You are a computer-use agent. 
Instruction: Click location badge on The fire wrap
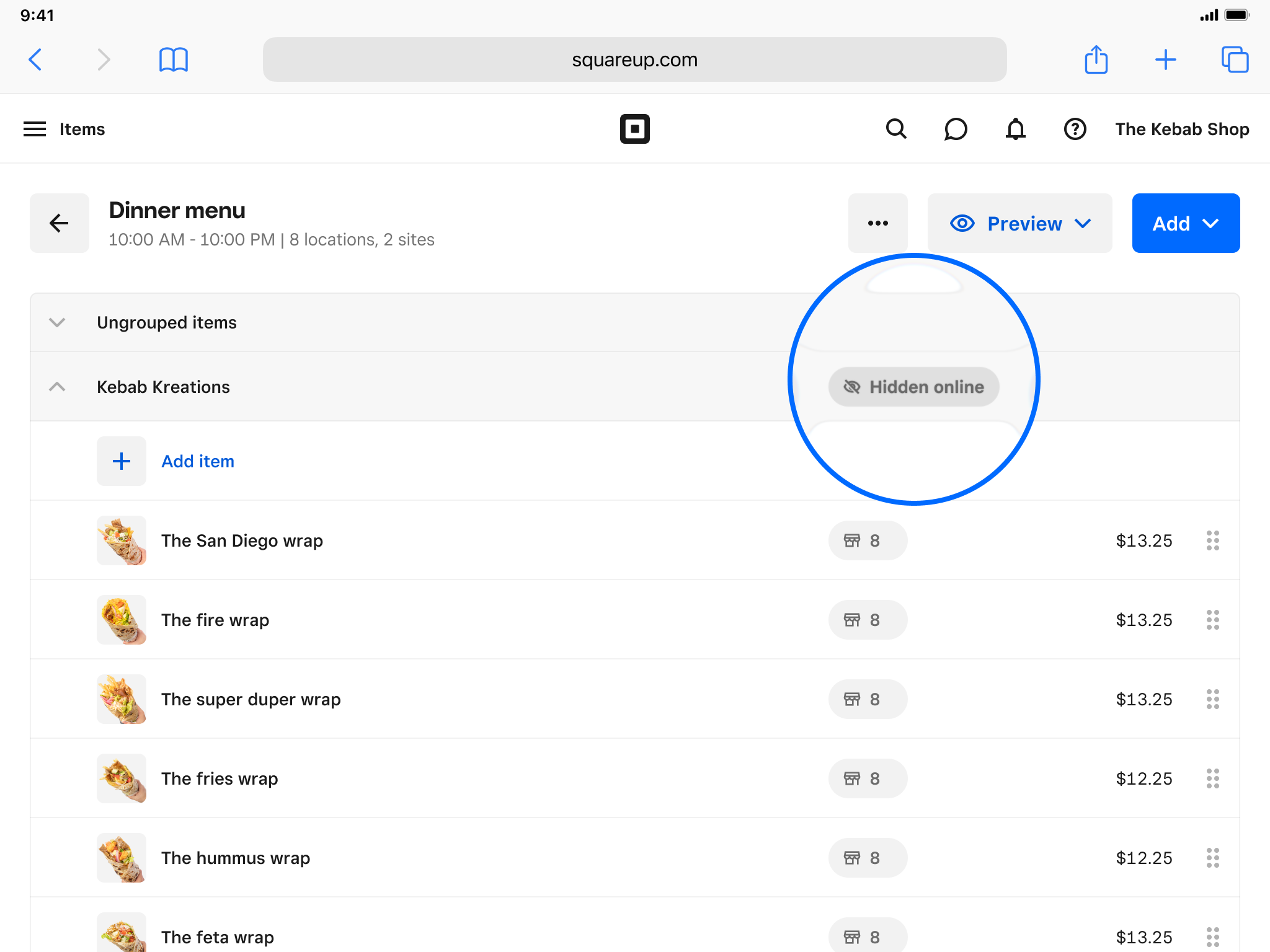(x=867, y=620)
